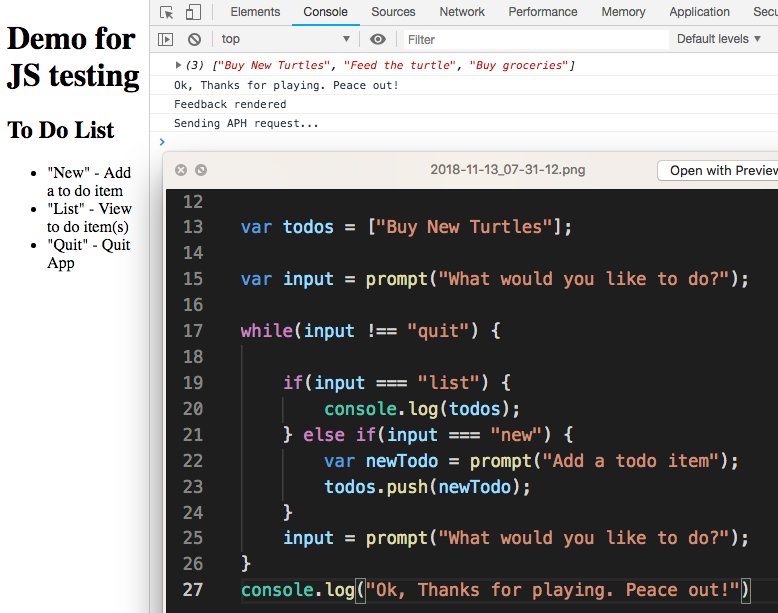
Task: Open the 'top' JavaScript context dropdown
Action: 285,39
